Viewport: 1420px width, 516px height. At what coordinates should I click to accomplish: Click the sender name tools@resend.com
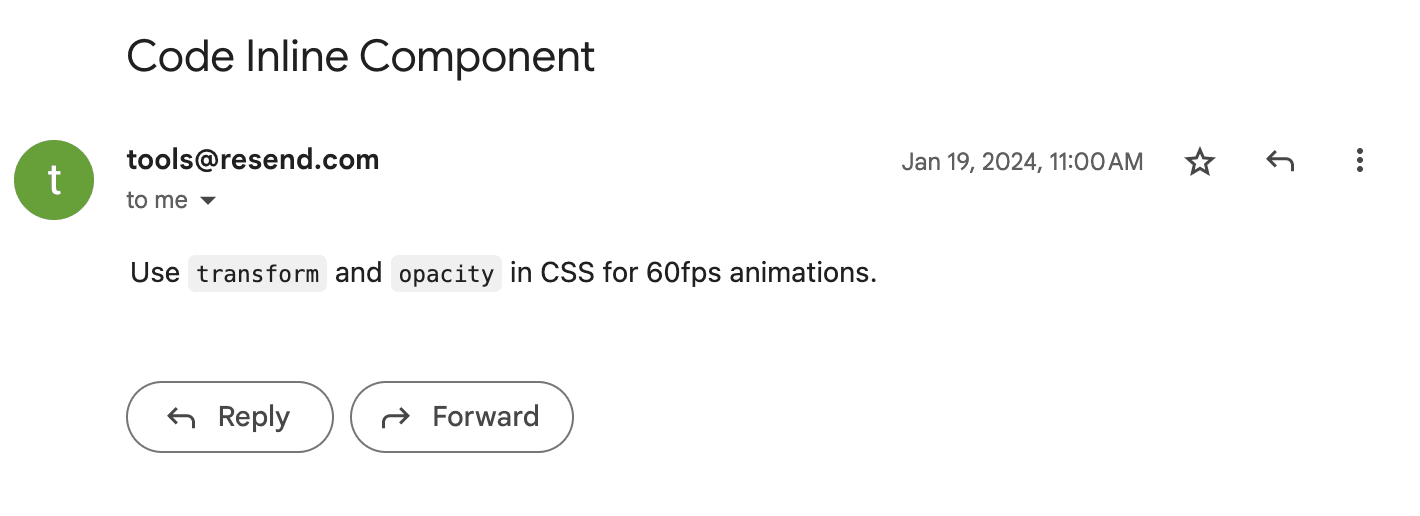coord(253,159)
